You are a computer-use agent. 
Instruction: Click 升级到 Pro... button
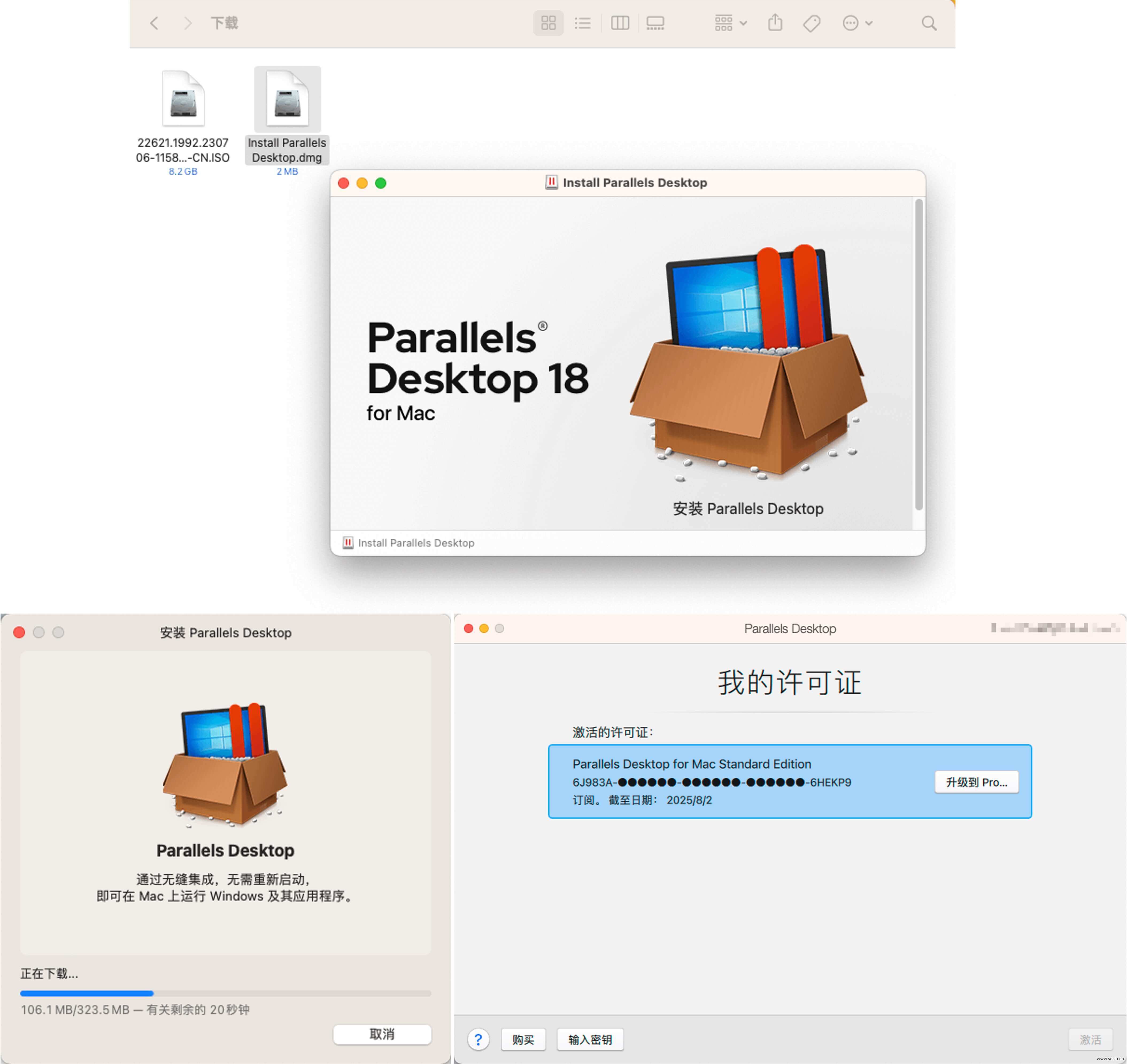click(x=977, y=782)
